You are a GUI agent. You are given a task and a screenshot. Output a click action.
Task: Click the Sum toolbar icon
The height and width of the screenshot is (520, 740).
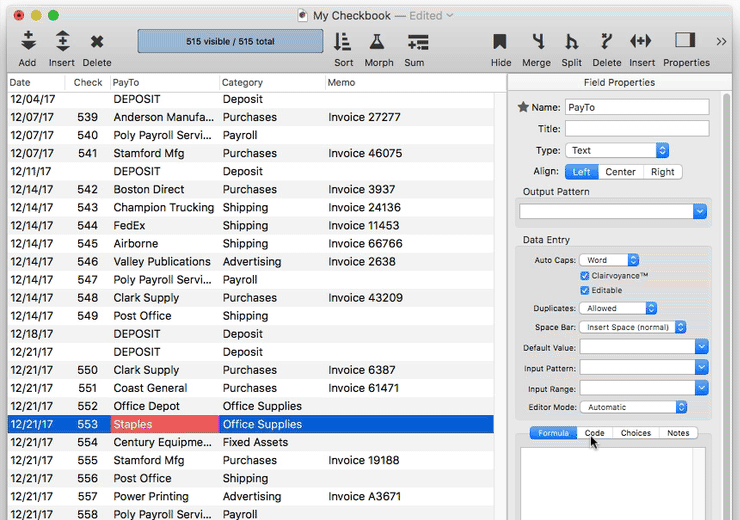(418, 42)
